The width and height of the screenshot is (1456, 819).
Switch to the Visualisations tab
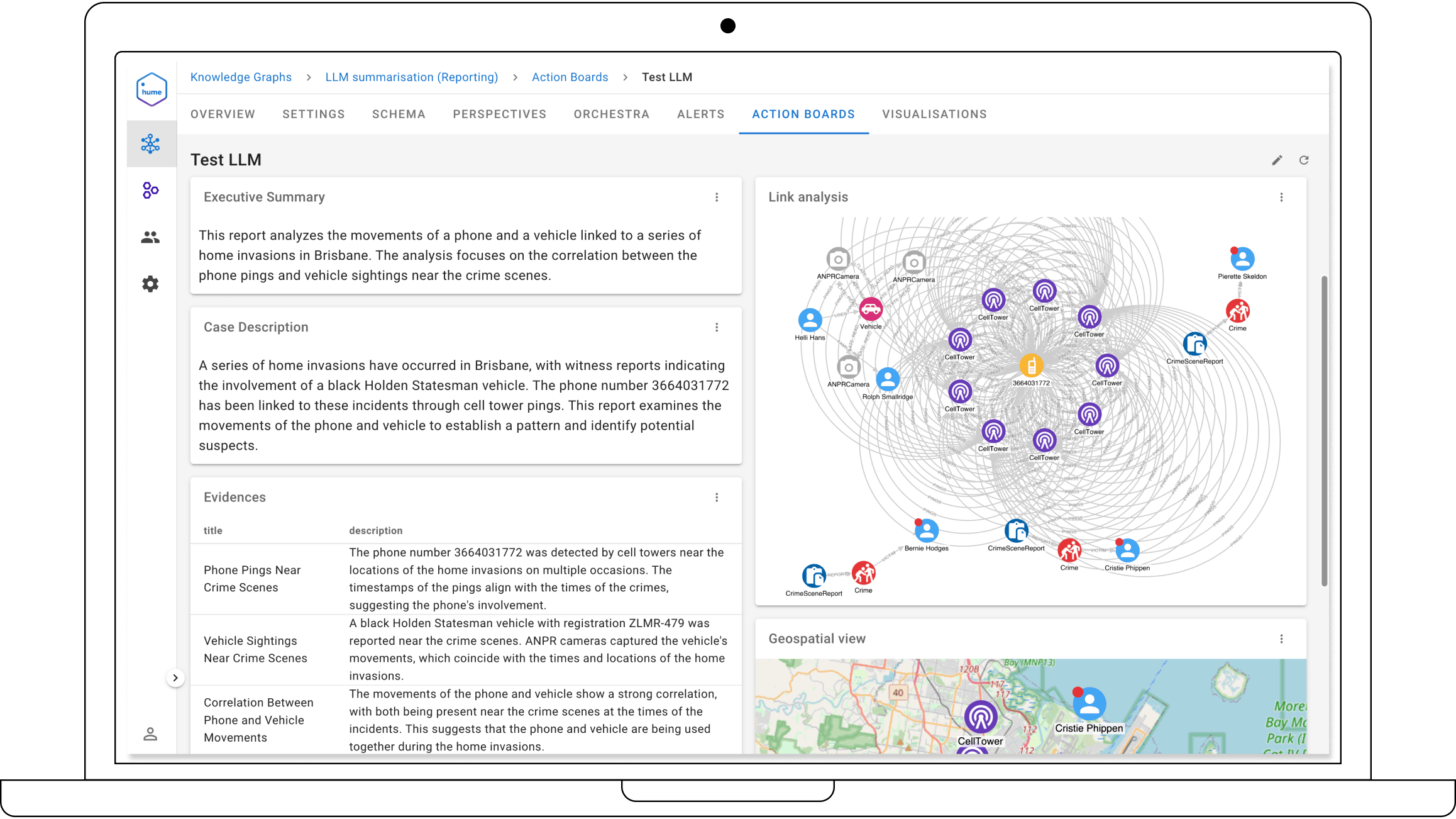click(x=934, y=114)
